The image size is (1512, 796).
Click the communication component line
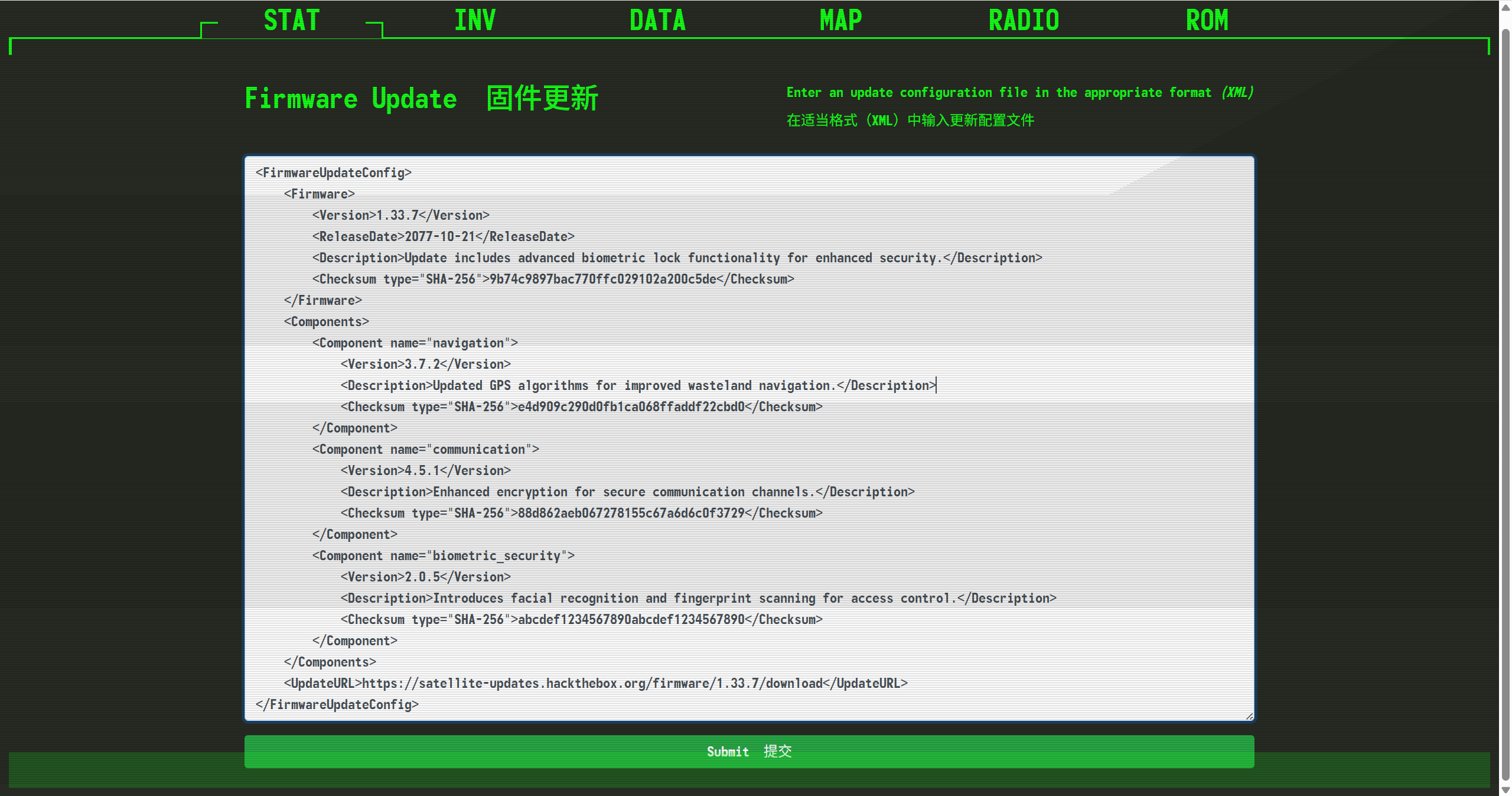[x=425, y=449]
